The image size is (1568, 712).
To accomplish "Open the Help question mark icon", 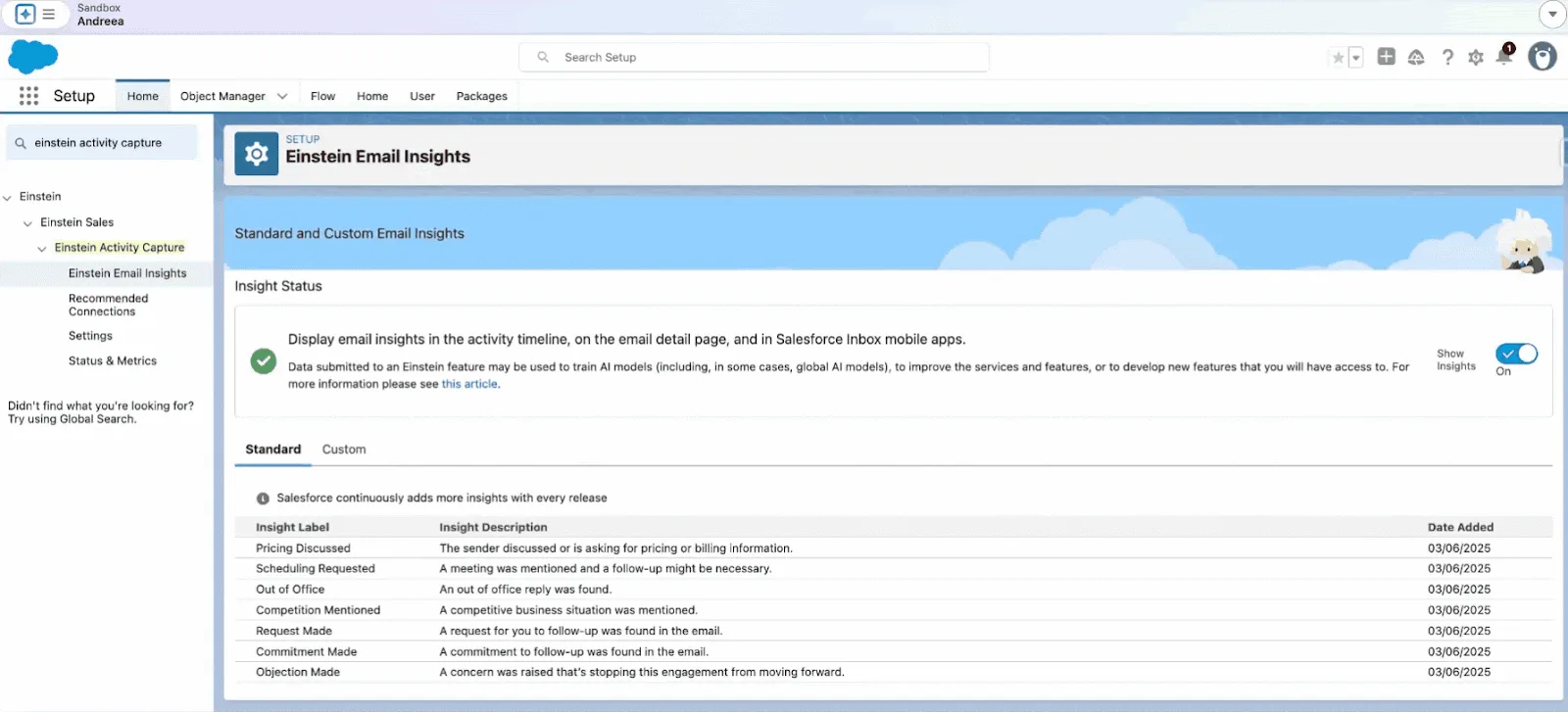I will tap(1447, 58).
